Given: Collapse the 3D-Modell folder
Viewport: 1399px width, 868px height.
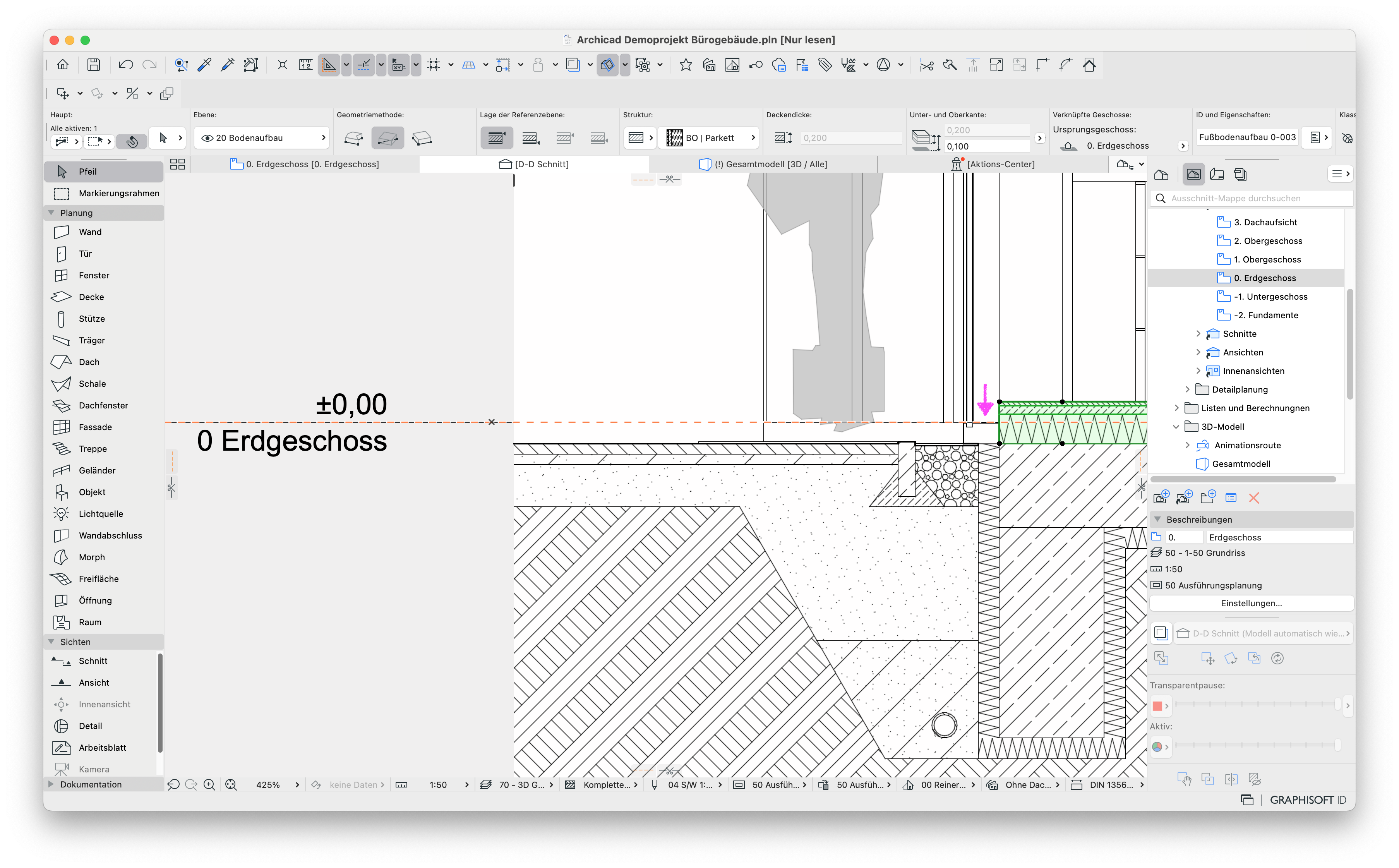Looking at the screenshot, I should 1176,427.
